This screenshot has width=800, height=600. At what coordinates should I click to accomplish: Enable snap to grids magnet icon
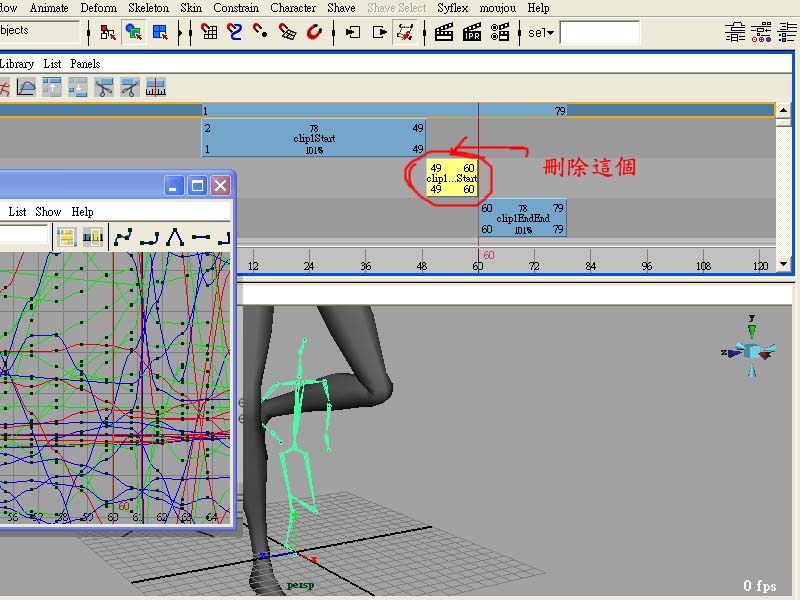(209, 32)
